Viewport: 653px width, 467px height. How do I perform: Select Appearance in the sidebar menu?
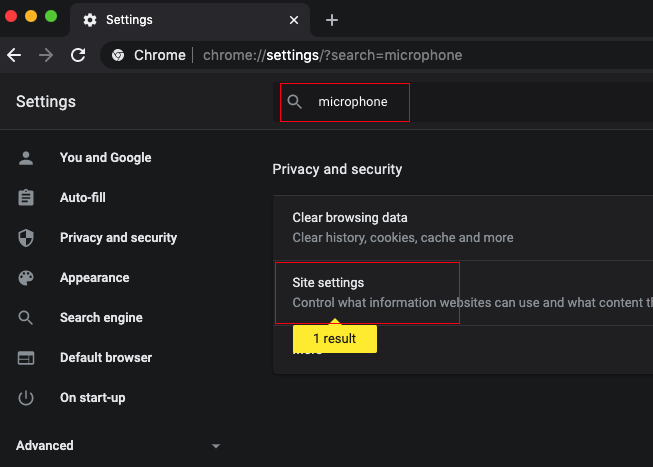tap(94, 278)
